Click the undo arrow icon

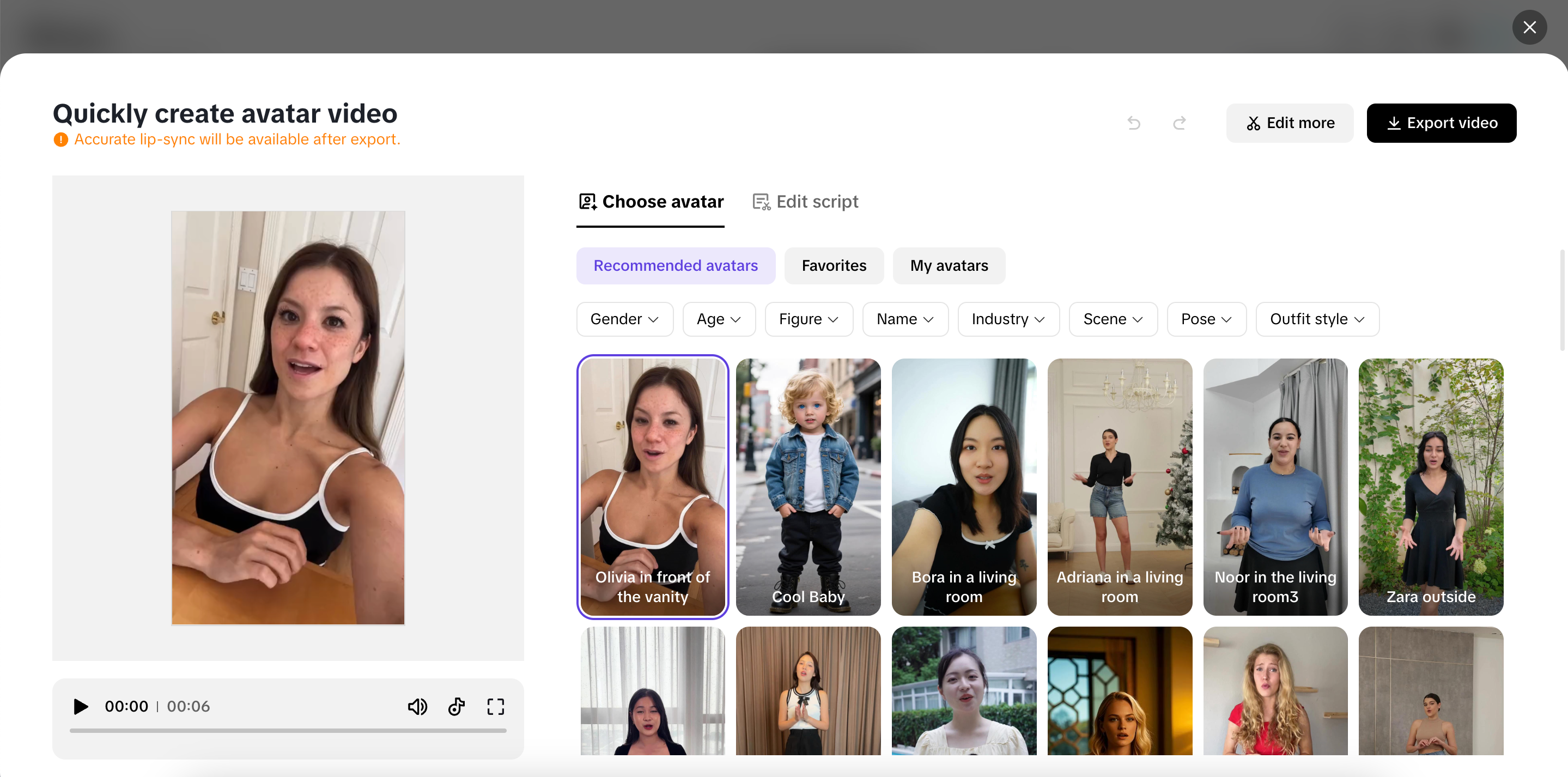(1133, 123)
